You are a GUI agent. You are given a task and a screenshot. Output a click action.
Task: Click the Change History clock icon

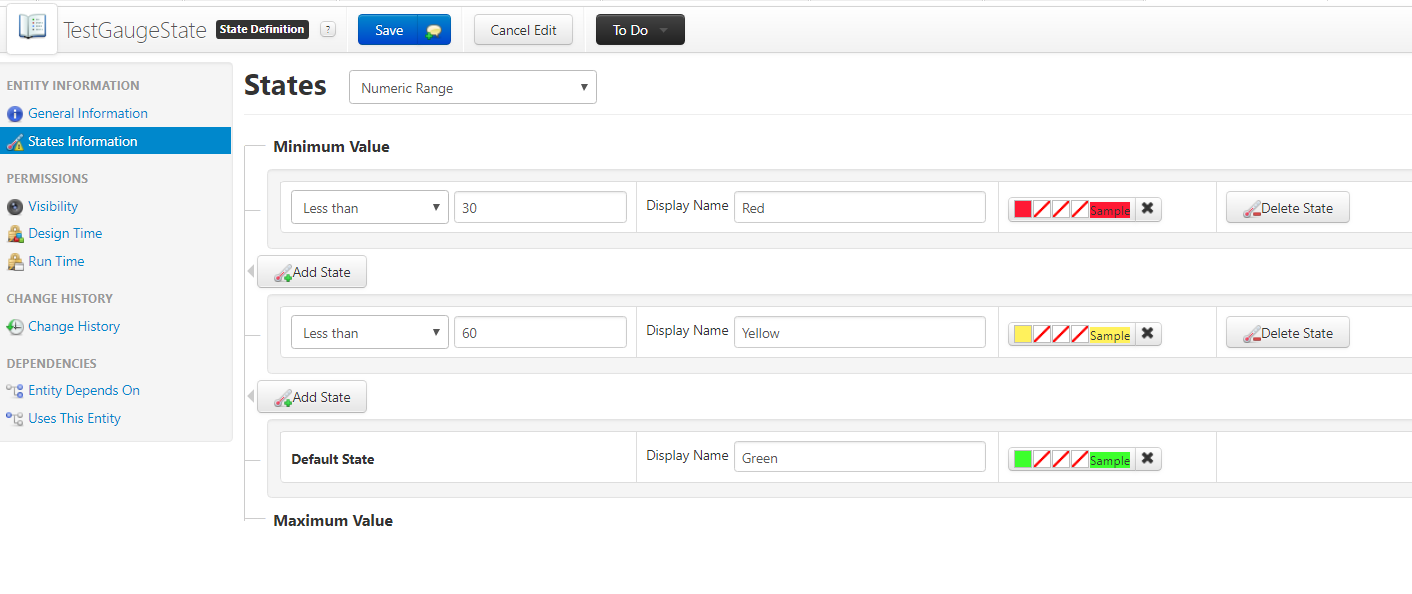click(15, 327)
